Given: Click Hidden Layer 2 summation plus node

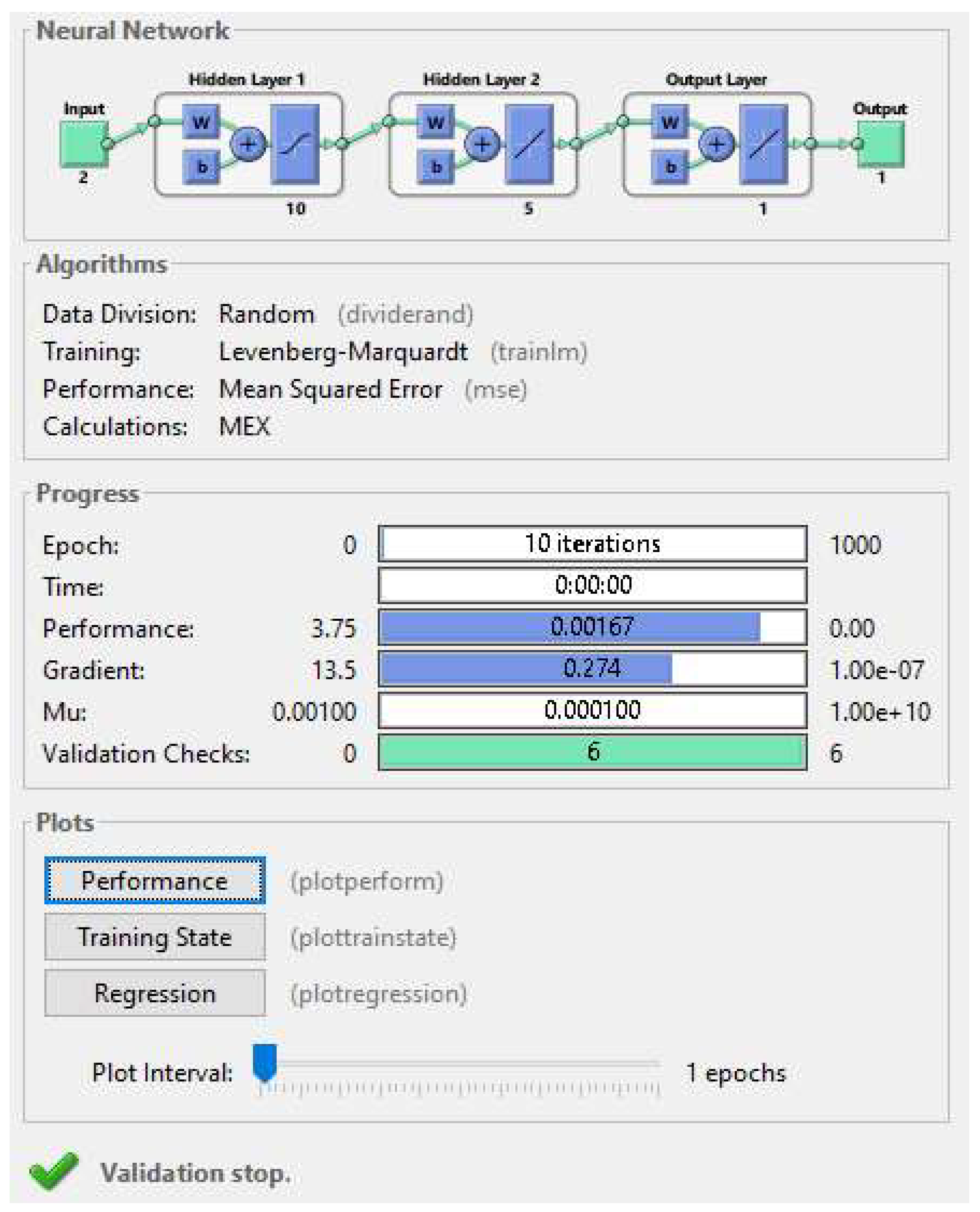Looking at the screenshot, I should point(482,145).
